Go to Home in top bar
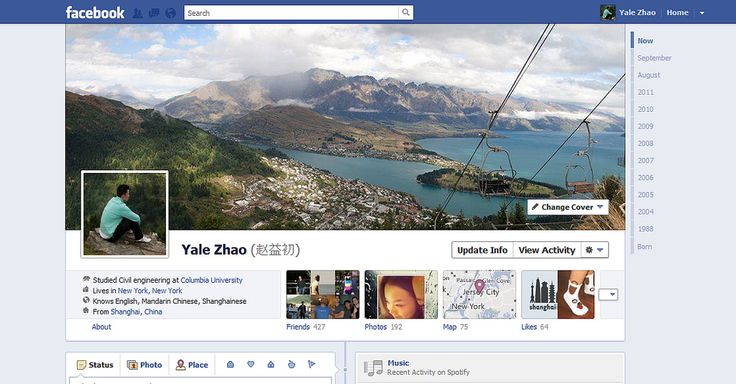Viewport: 736px width, 384px height. pos(677,13)
